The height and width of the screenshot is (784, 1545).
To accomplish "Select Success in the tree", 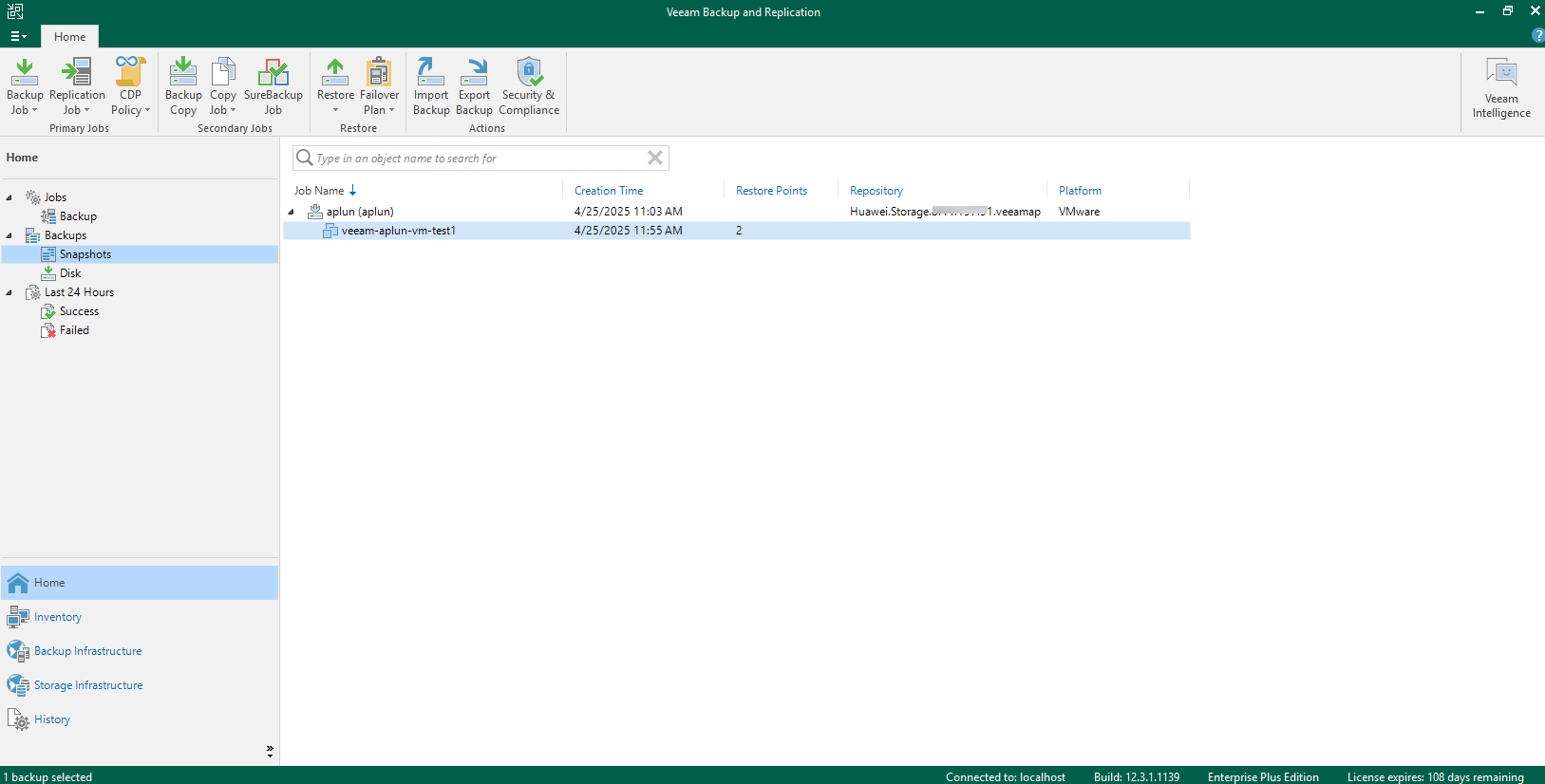I will pyautogui.click(x=79, y=311).
